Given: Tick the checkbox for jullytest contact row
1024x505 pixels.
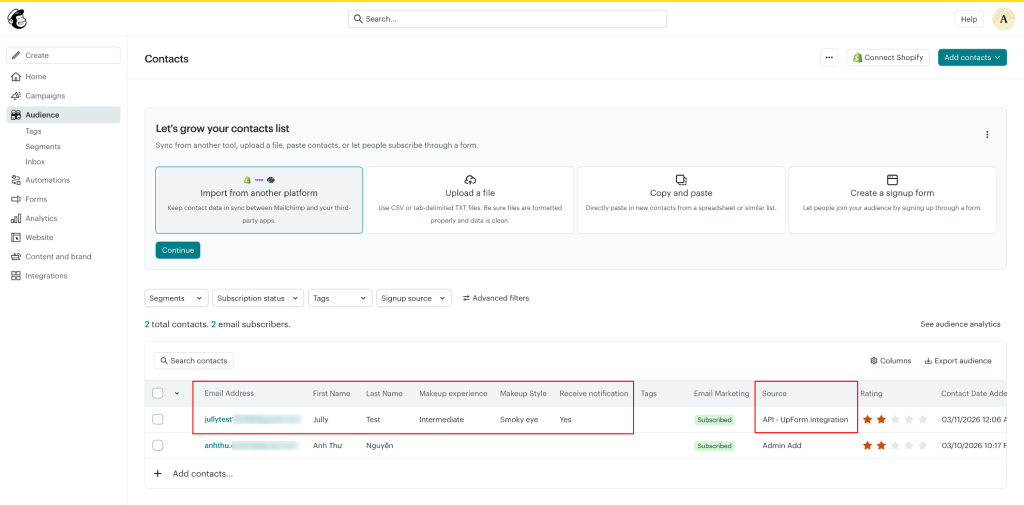Looking at the screenshot, I should click(157, 419).
